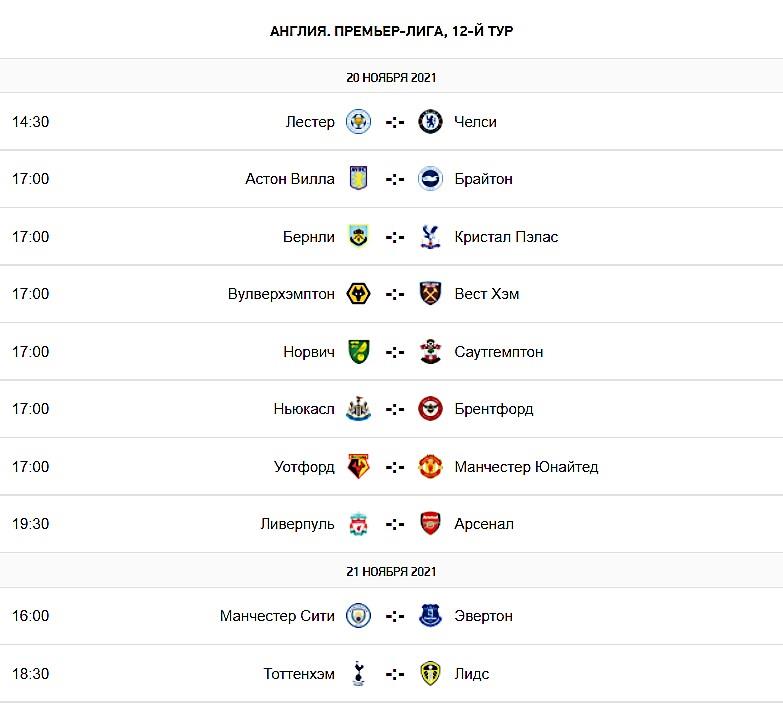
Task: Click the Лидс team name
Action: point(472,674)
